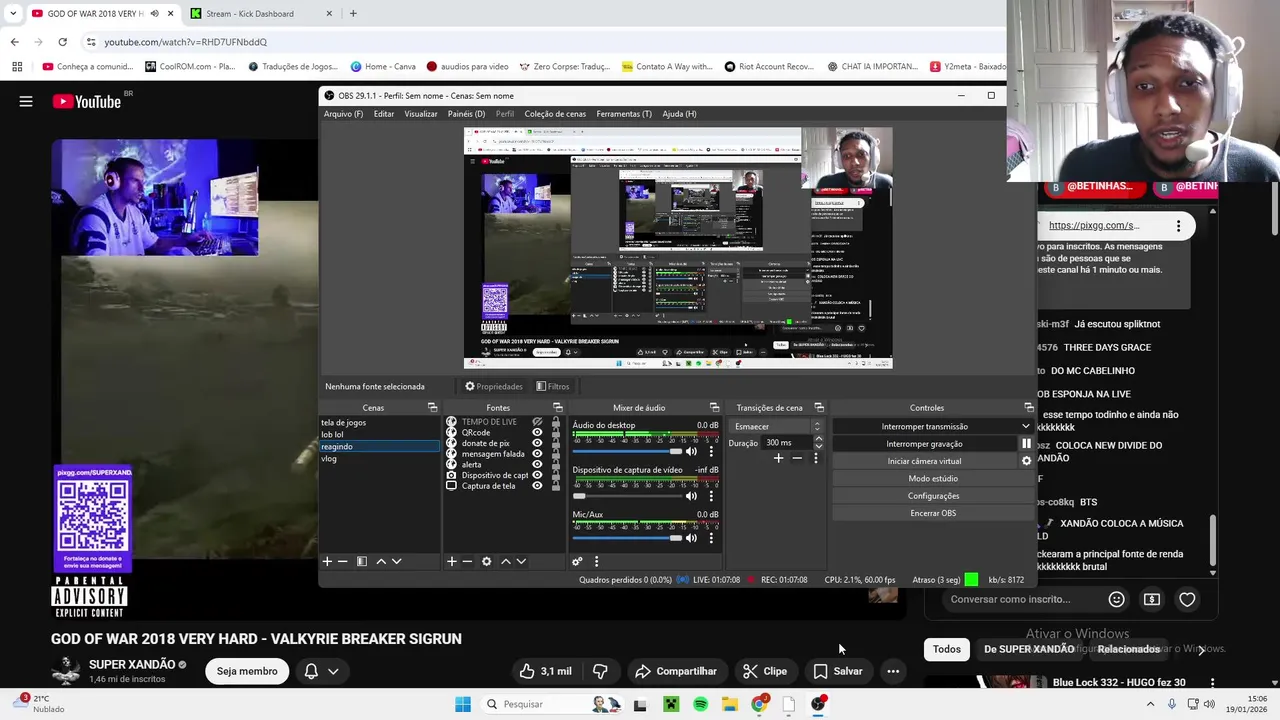Mute the Mic/Aux channel
Viewport: 1280px width, 720px height.
pos(691,538)
